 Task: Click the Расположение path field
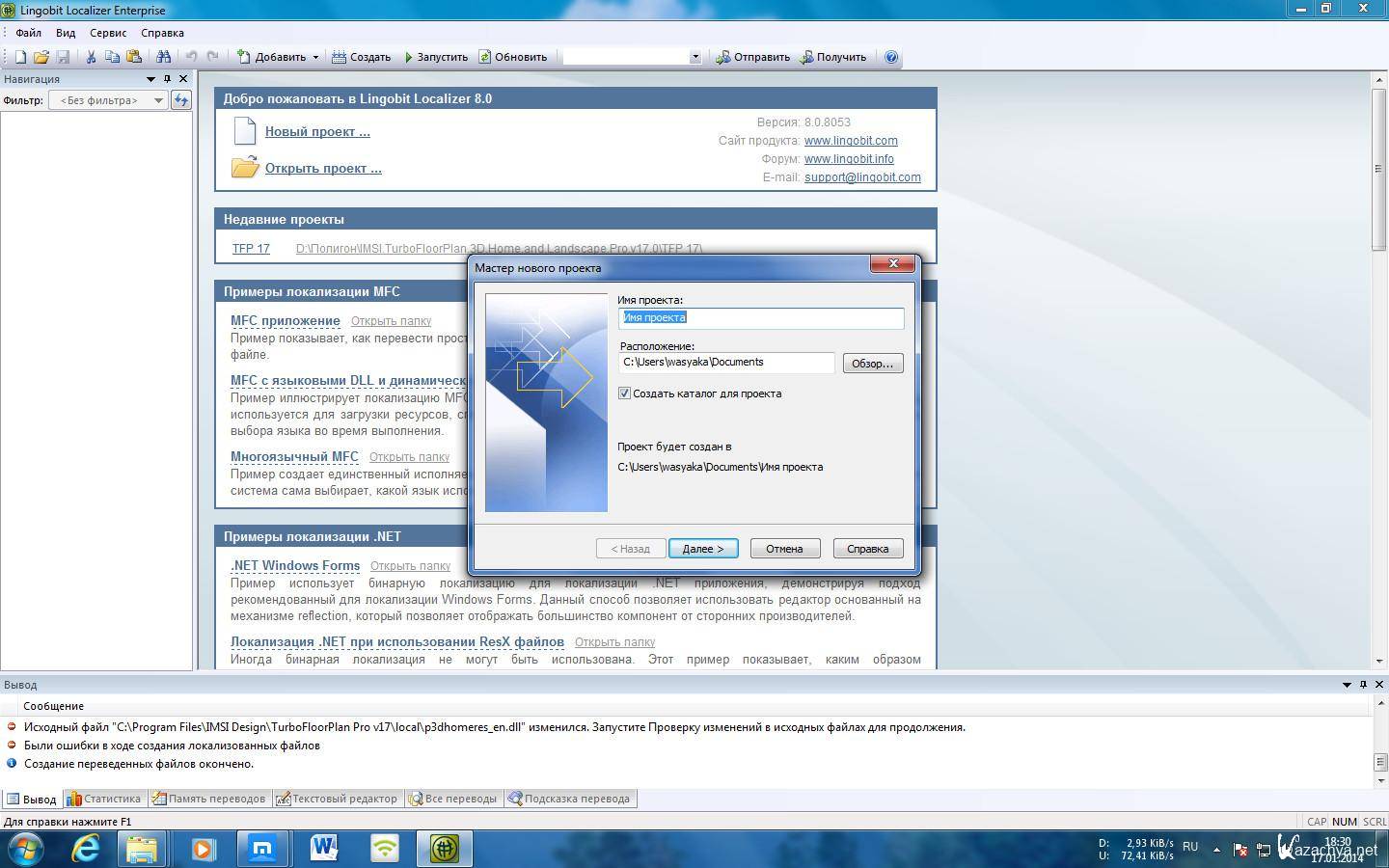pyautogui.click(x=726, y=363)
